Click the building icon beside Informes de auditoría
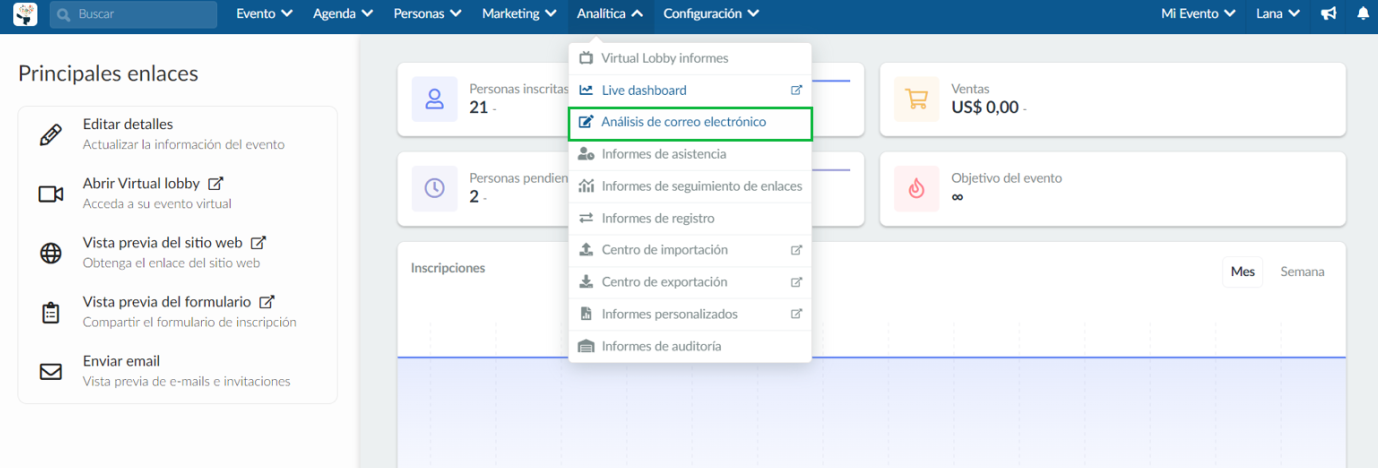The width and height of the screenshot is (1378, 468). (586, 346)
